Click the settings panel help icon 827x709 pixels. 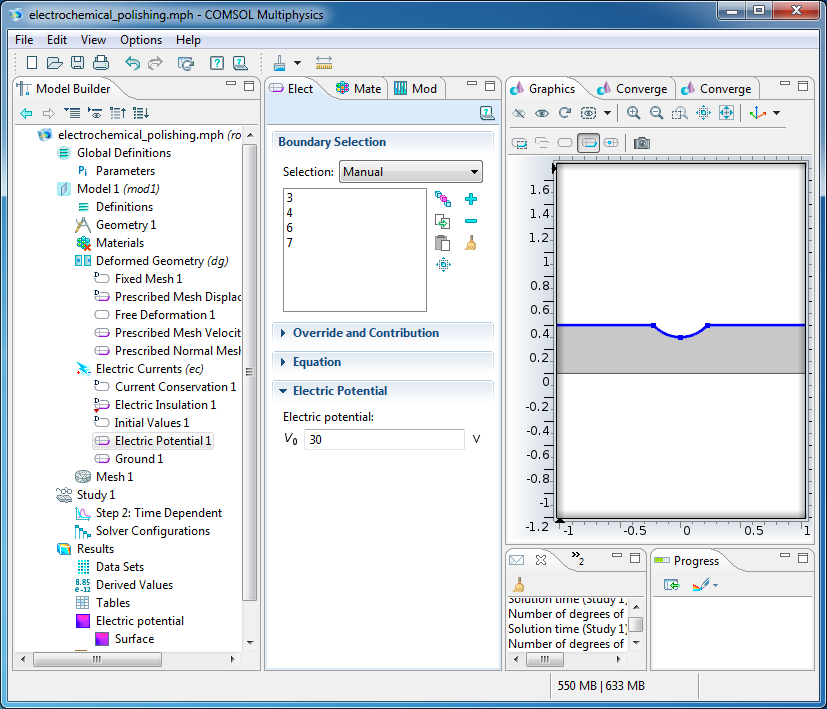click(487, 113)
